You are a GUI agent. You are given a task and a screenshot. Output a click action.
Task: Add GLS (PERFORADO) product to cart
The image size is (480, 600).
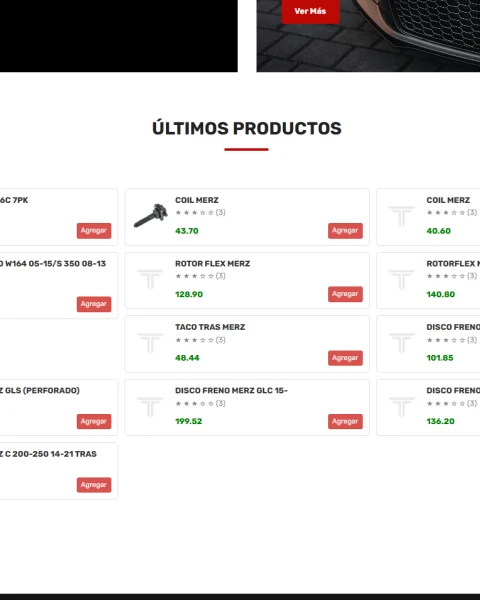[x=94, y=421]
